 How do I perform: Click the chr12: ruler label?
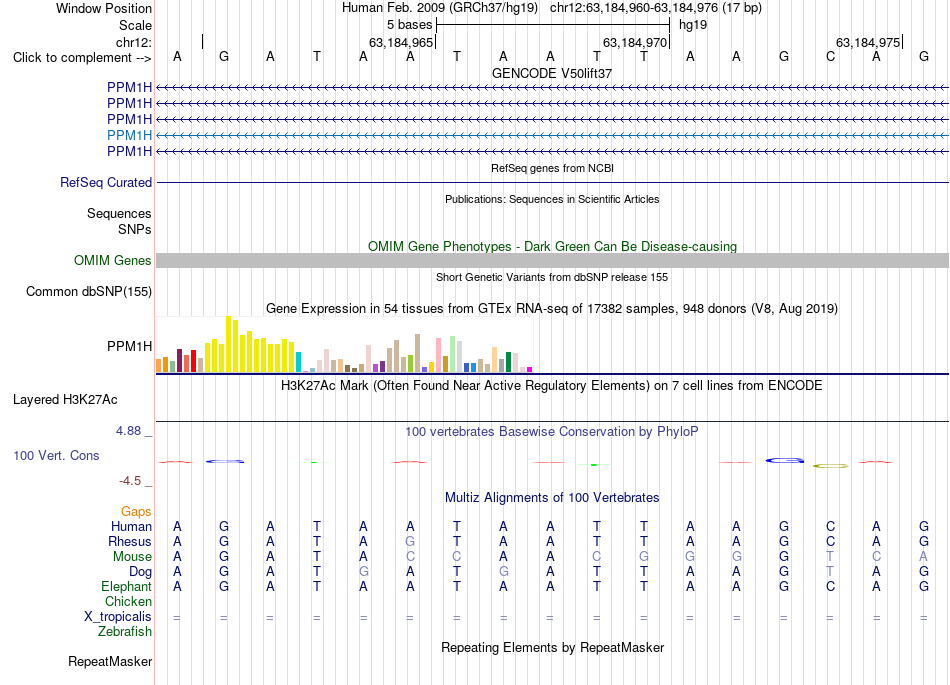pos(133,42)
